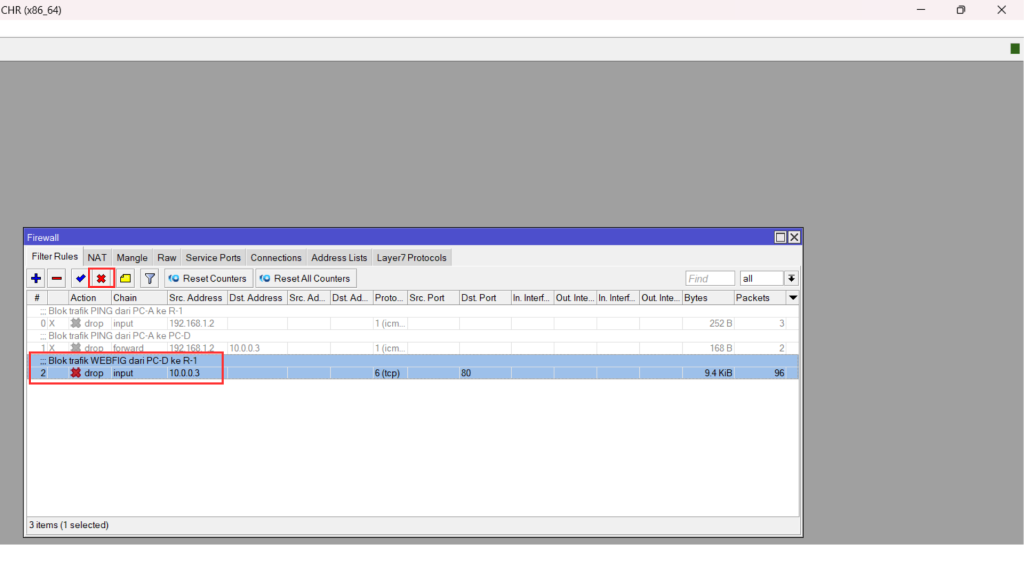Click the Find search field
Screen dimensions: 1024x576
[x=709, y=279]
